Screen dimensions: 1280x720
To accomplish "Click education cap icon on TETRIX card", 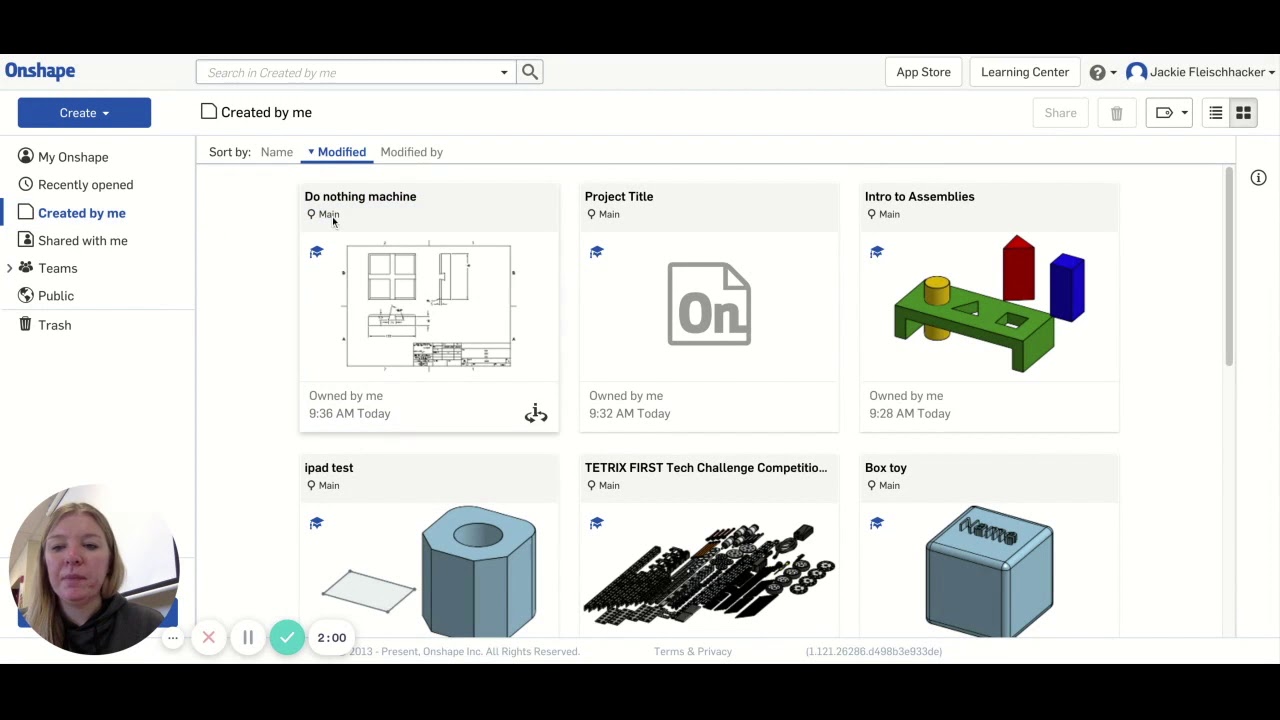I will tap(596, 523).
